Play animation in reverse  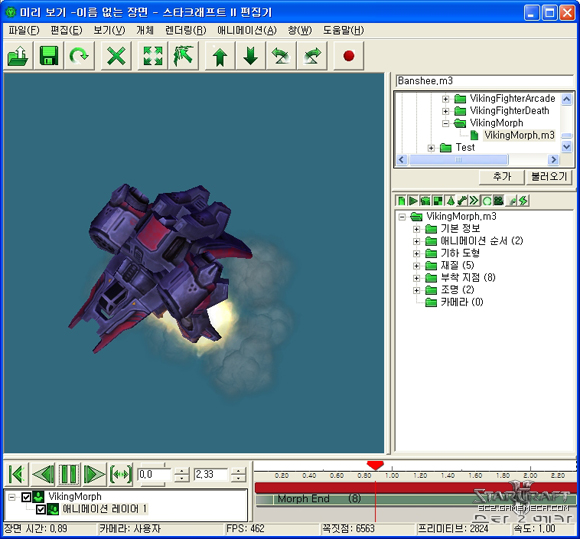[x=43, y=474]
